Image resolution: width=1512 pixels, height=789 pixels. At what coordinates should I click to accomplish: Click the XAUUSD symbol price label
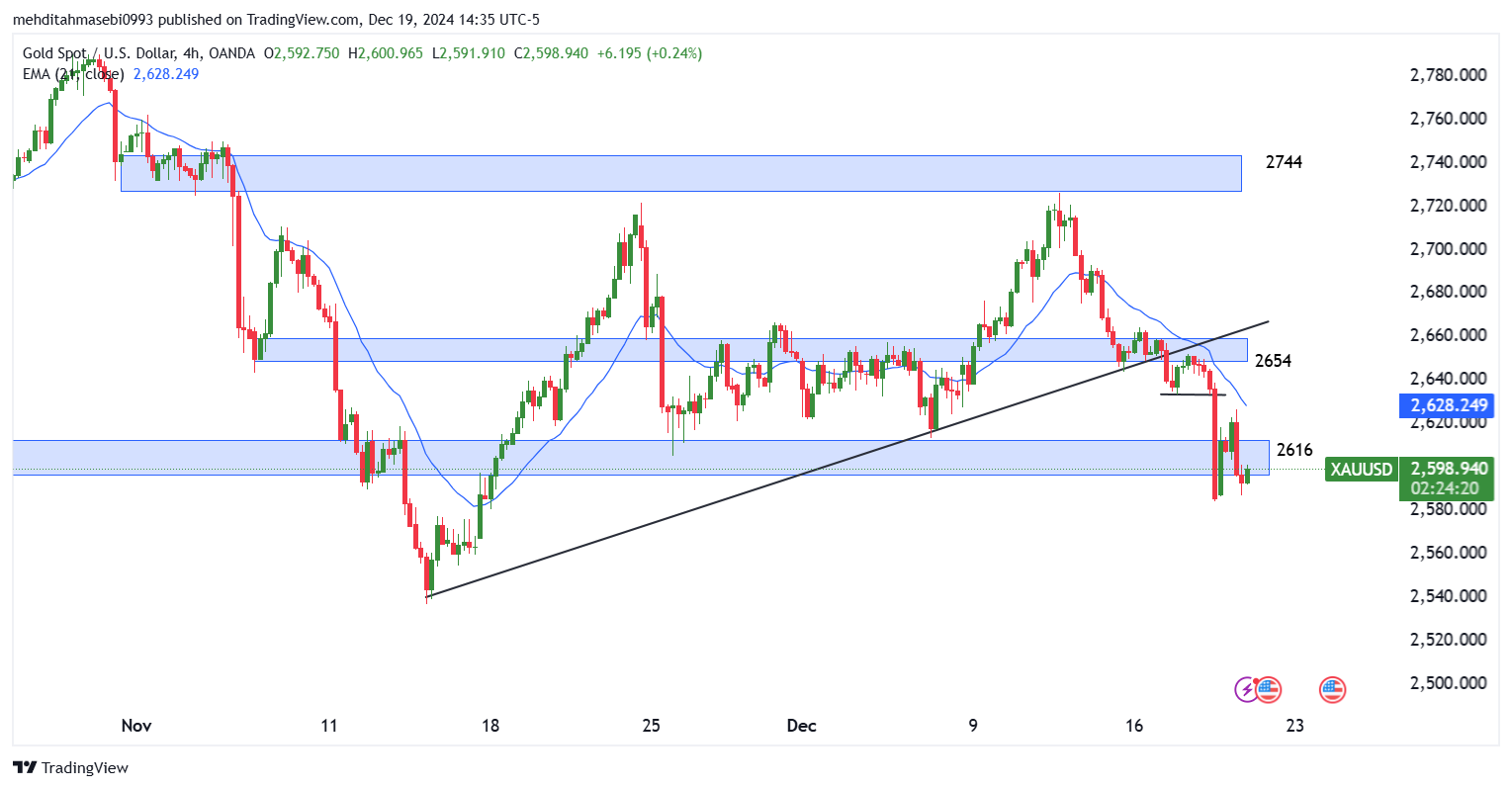[1361, 469]
